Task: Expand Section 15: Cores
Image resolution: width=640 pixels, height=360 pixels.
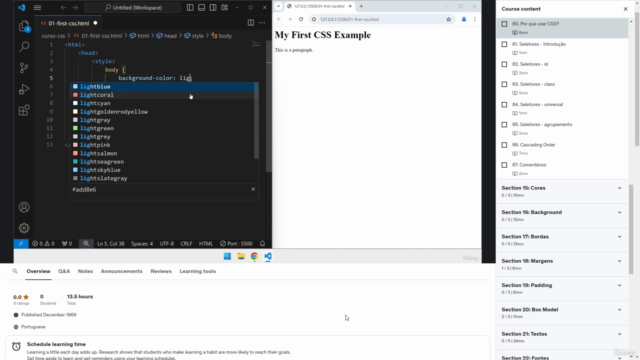Action: point(562,191)
